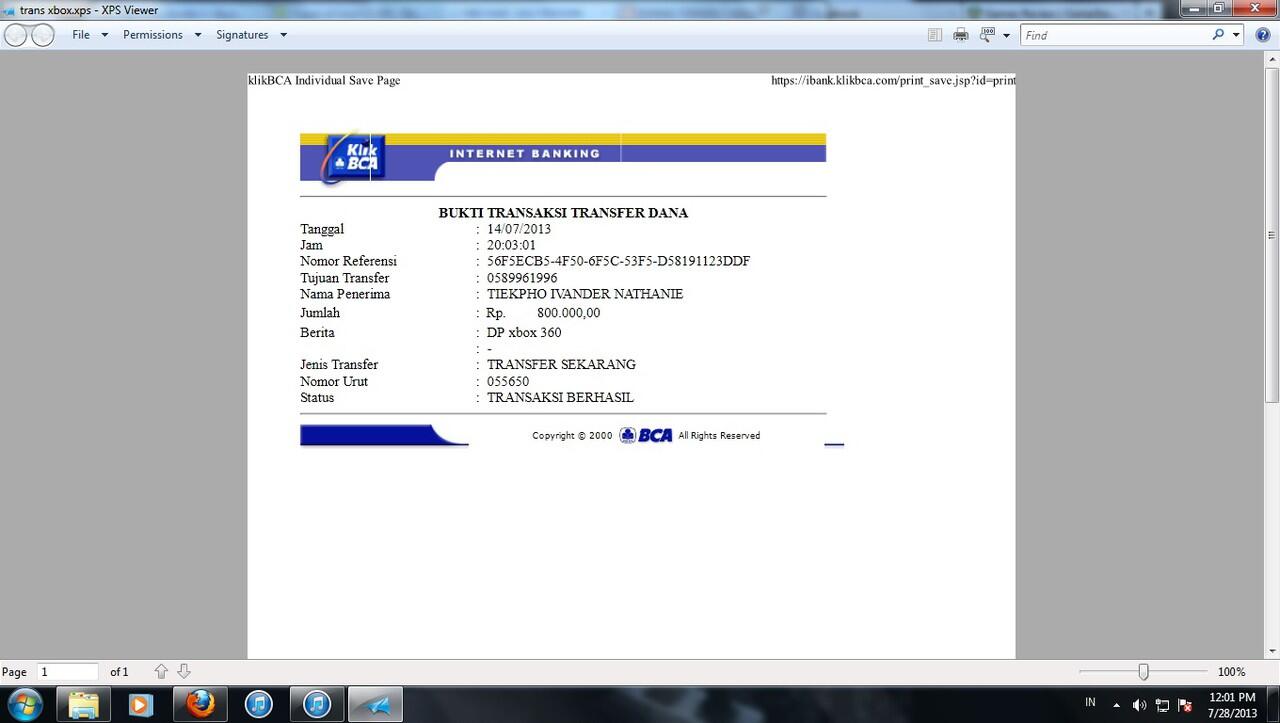
Task: Click the IN input language indicator
Action: (x=1090, y=703)
